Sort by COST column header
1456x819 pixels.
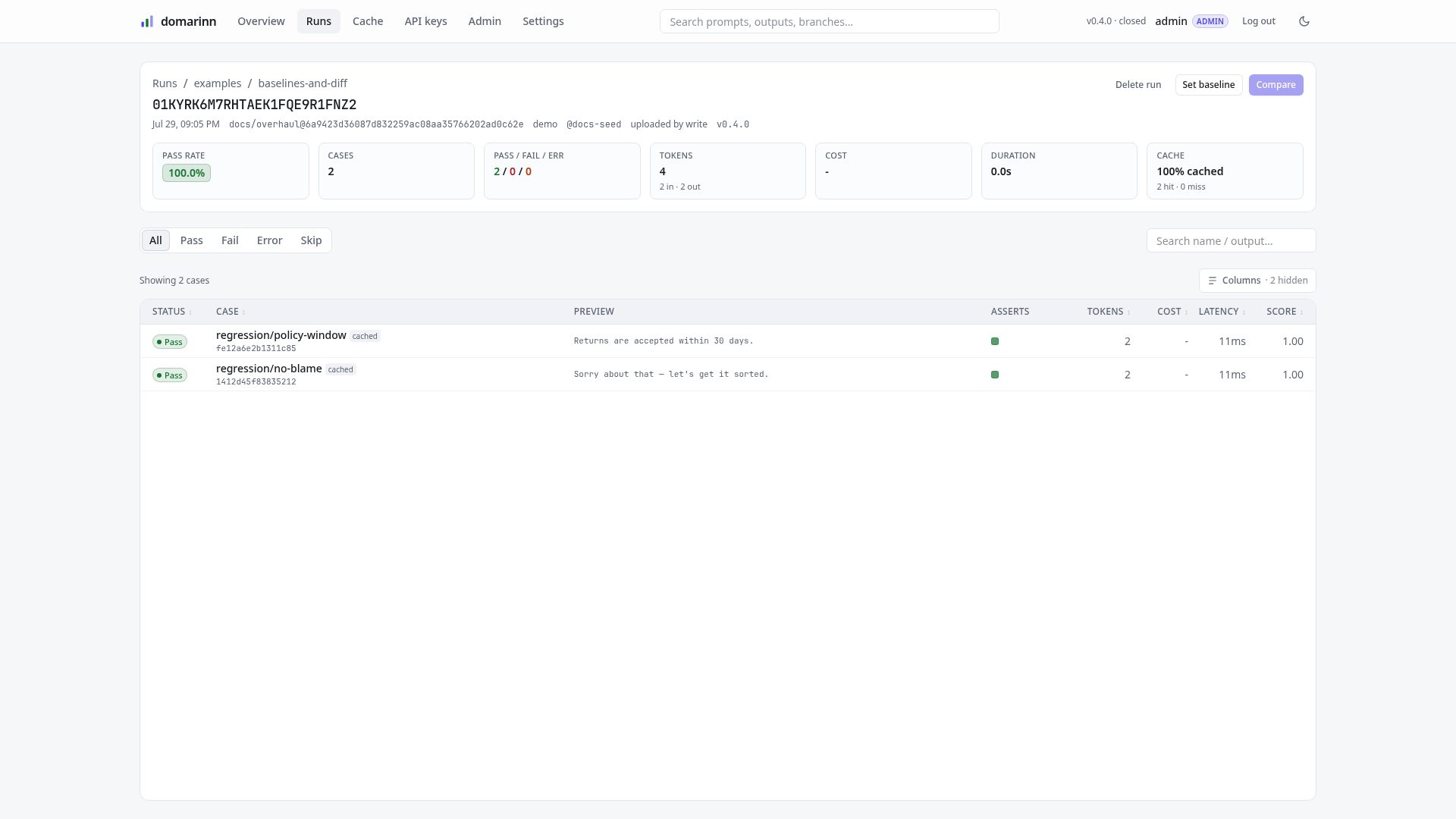1172,312
